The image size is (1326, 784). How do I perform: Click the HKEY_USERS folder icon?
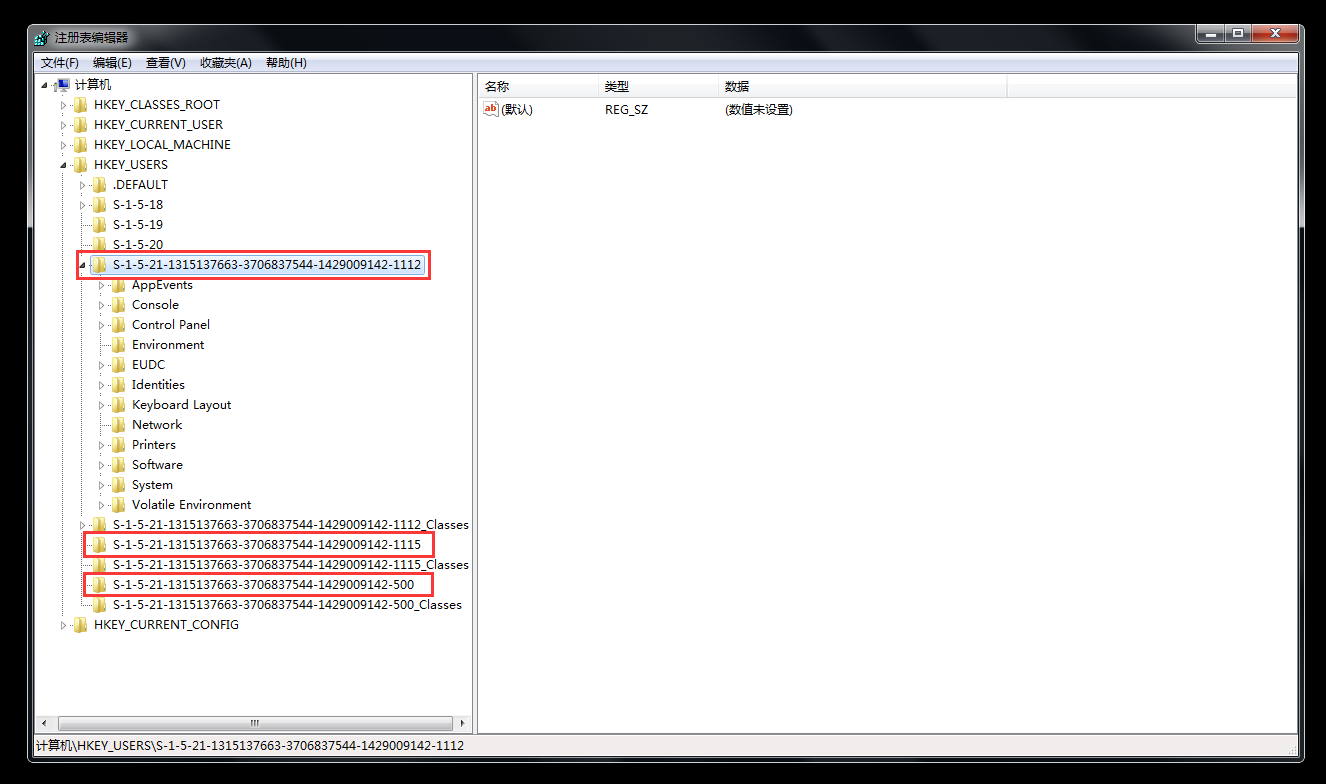coord(80,165)
